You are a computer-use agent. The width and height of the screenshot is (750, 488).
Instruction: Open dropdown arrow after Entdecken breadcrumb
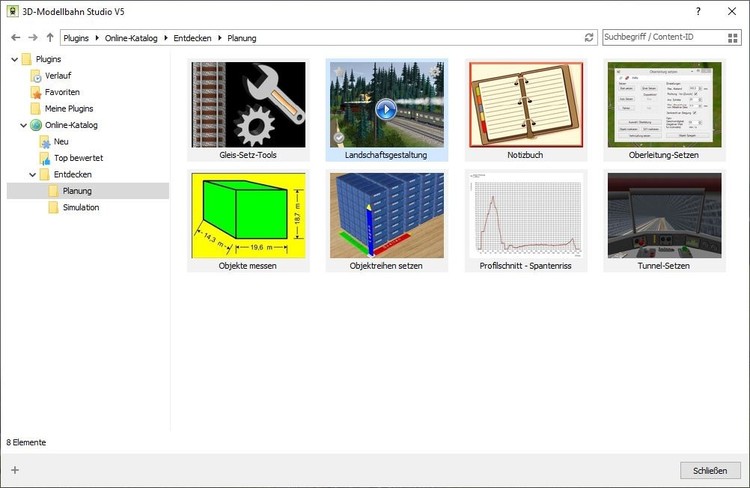pyautogui.click(x=220, y=38)
